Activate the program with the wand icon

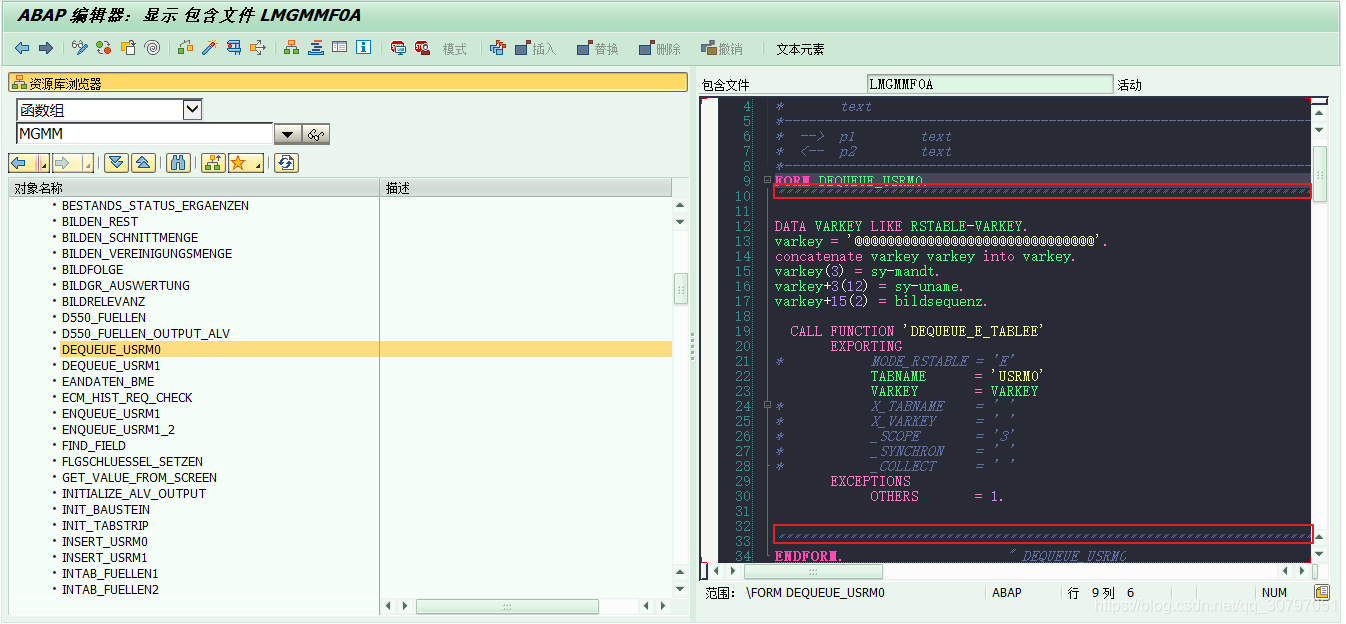coord(209,48)
